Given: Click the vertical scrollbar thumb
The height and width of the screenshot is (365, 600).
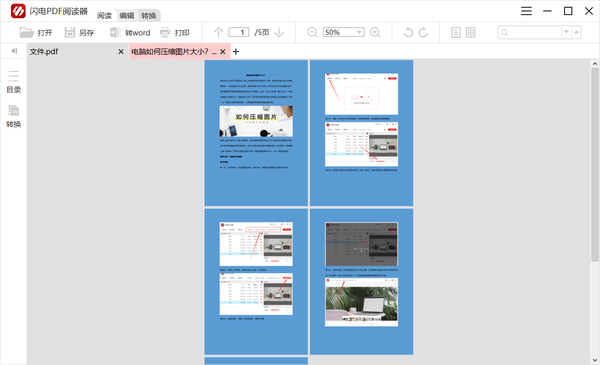Looking at the screenshot, I should 595,165.
